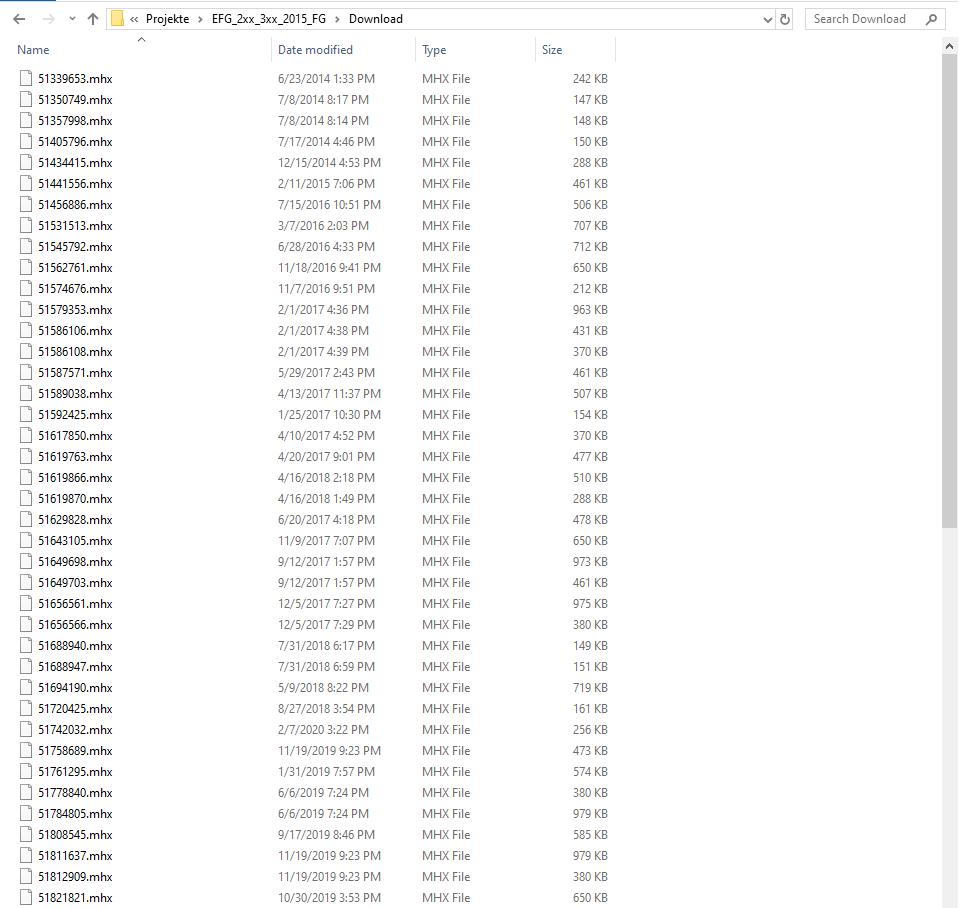Select file name 51808545.mhx
This screenshot has height=908, width=959.
(x=75, y=835)
